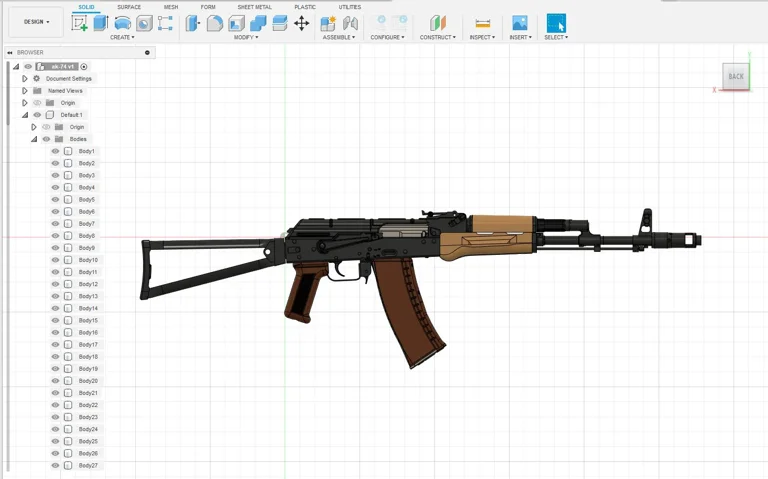This screenshot has width=768, height=479.
Task: Toggle visibility of Body12
Action: [56, 284]
